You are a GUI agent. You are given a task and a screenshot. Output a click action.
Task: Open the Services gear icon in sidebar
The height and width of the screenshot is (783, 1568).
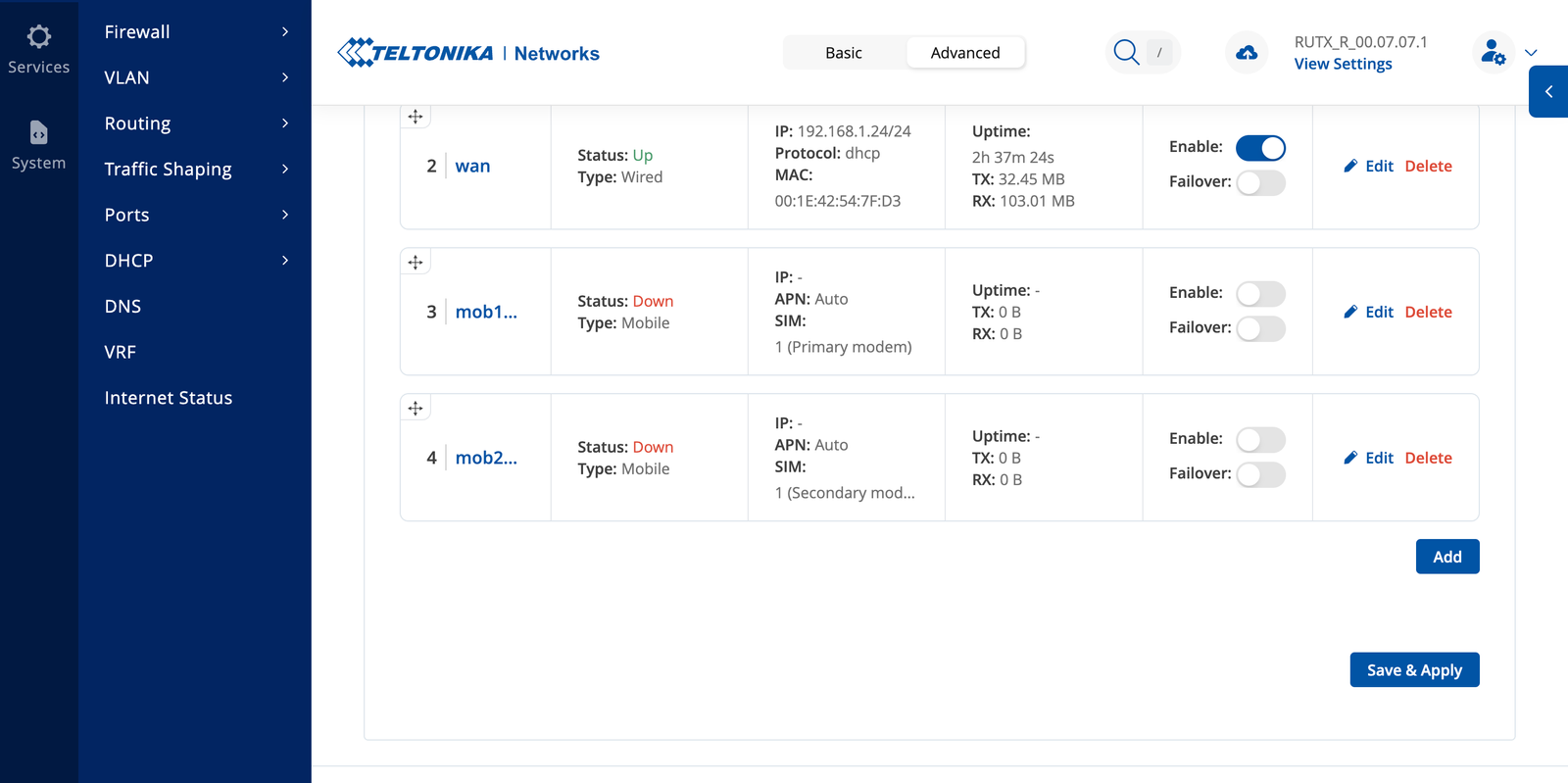39,37
